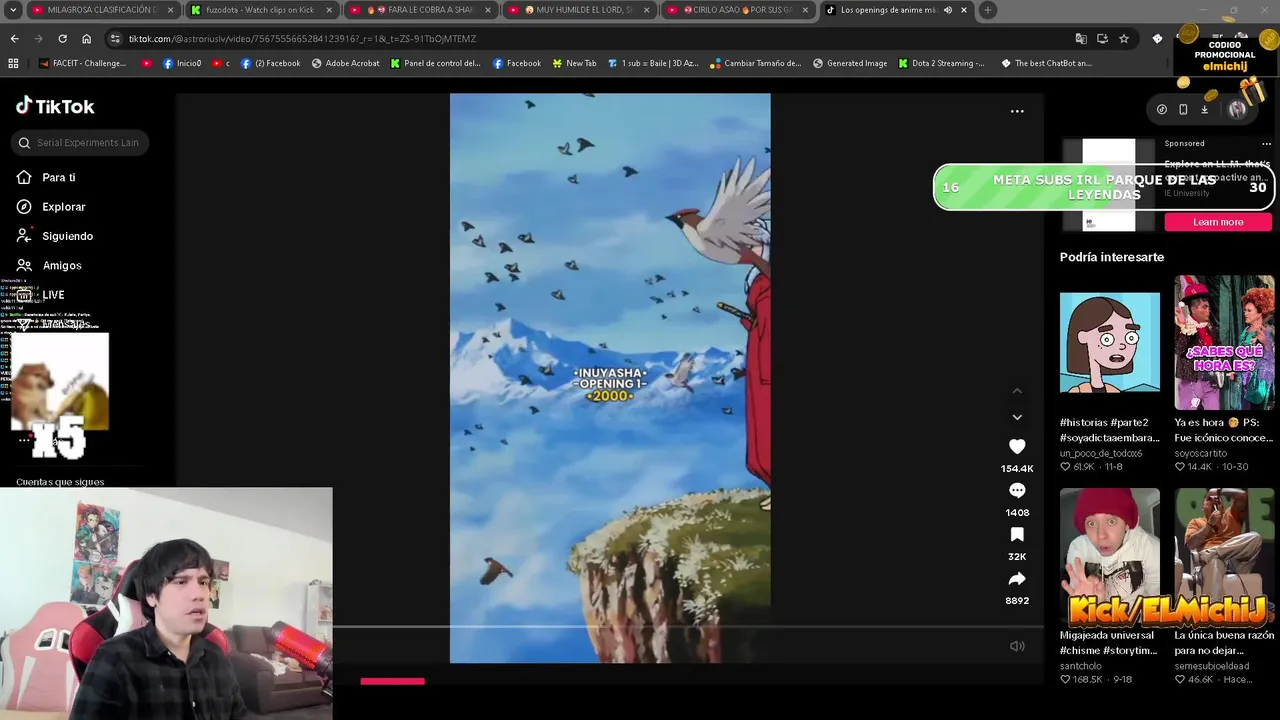Toggle video volume speaker icon
The image size is (1280, 720).
pyautogui.click(x=1017, y=646)
